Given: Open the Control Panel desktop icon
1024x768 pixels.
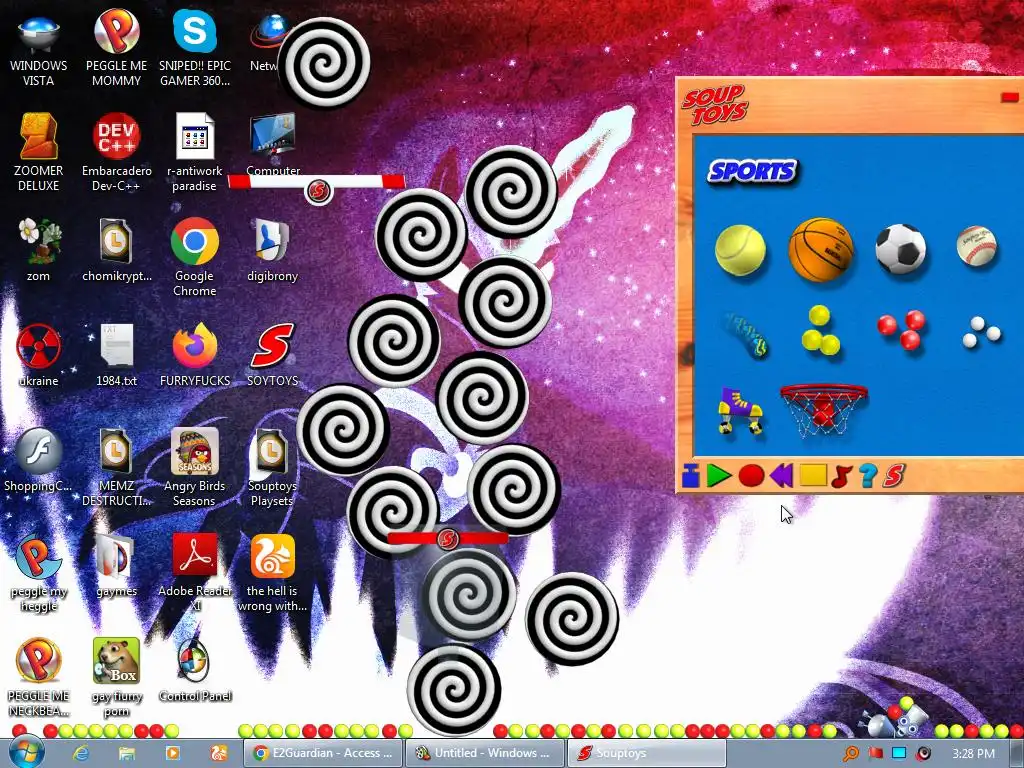Looking at the screenshot, I should tap(195, 670).
